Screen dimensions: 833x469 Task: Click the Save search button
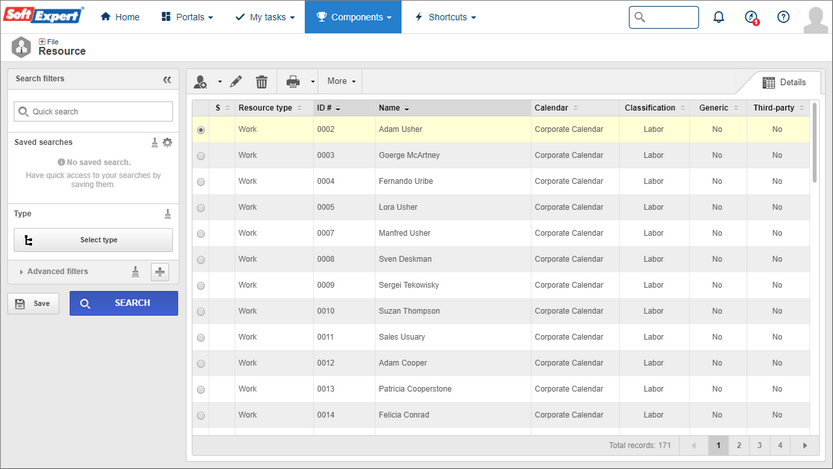[x=33, y=304]
